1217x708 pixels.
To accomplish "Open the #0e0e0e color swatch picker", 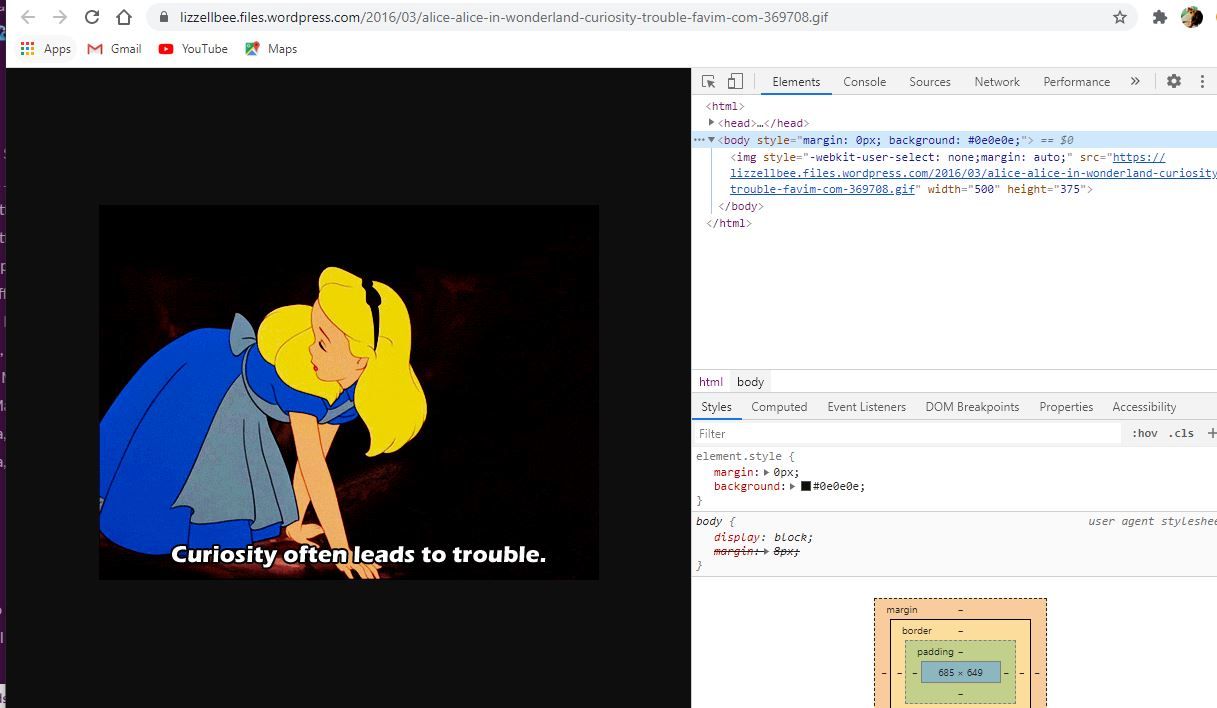I will click(x=805, y=487).
